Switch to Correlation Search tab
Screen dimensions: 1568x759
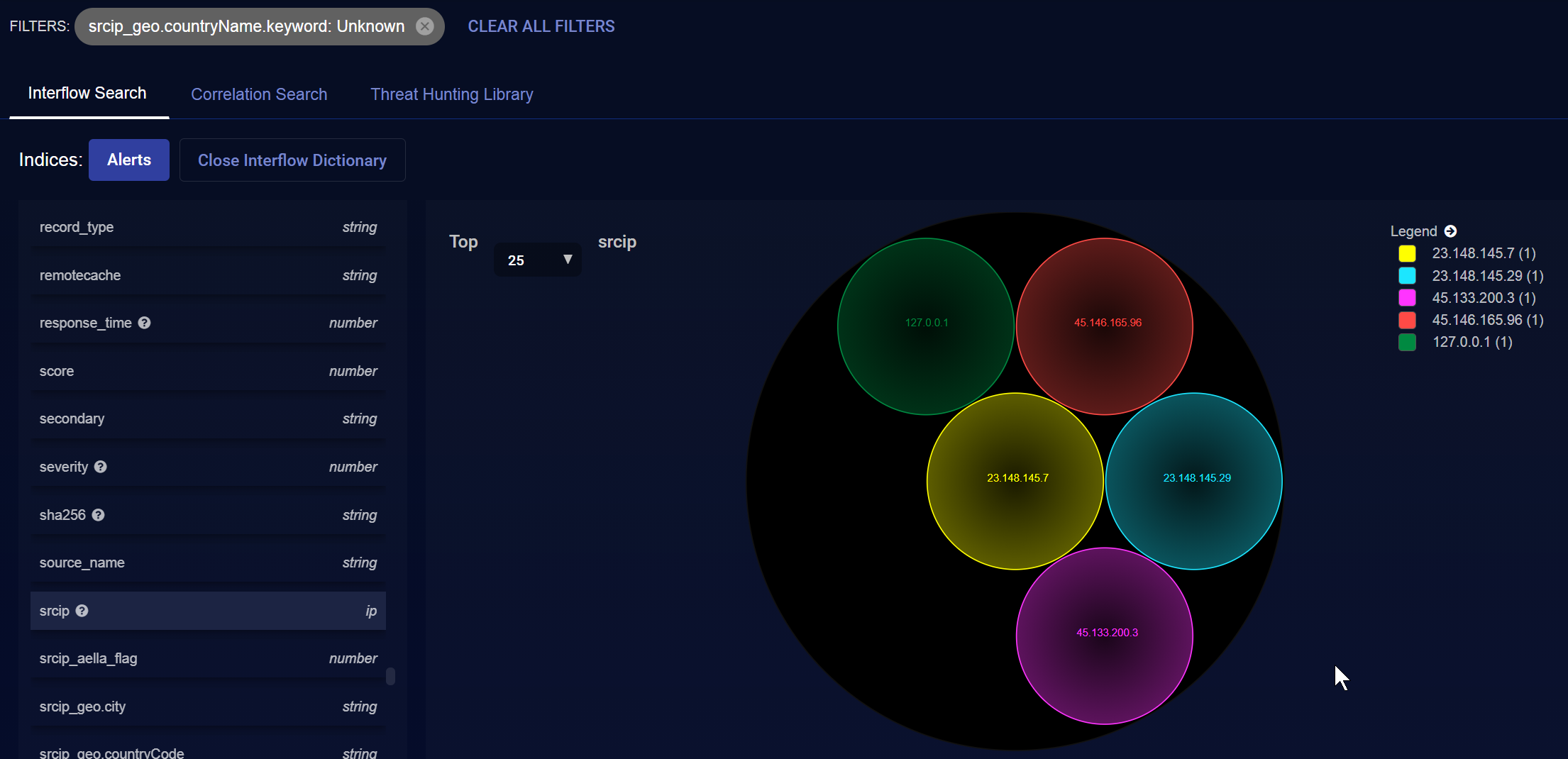259,94
